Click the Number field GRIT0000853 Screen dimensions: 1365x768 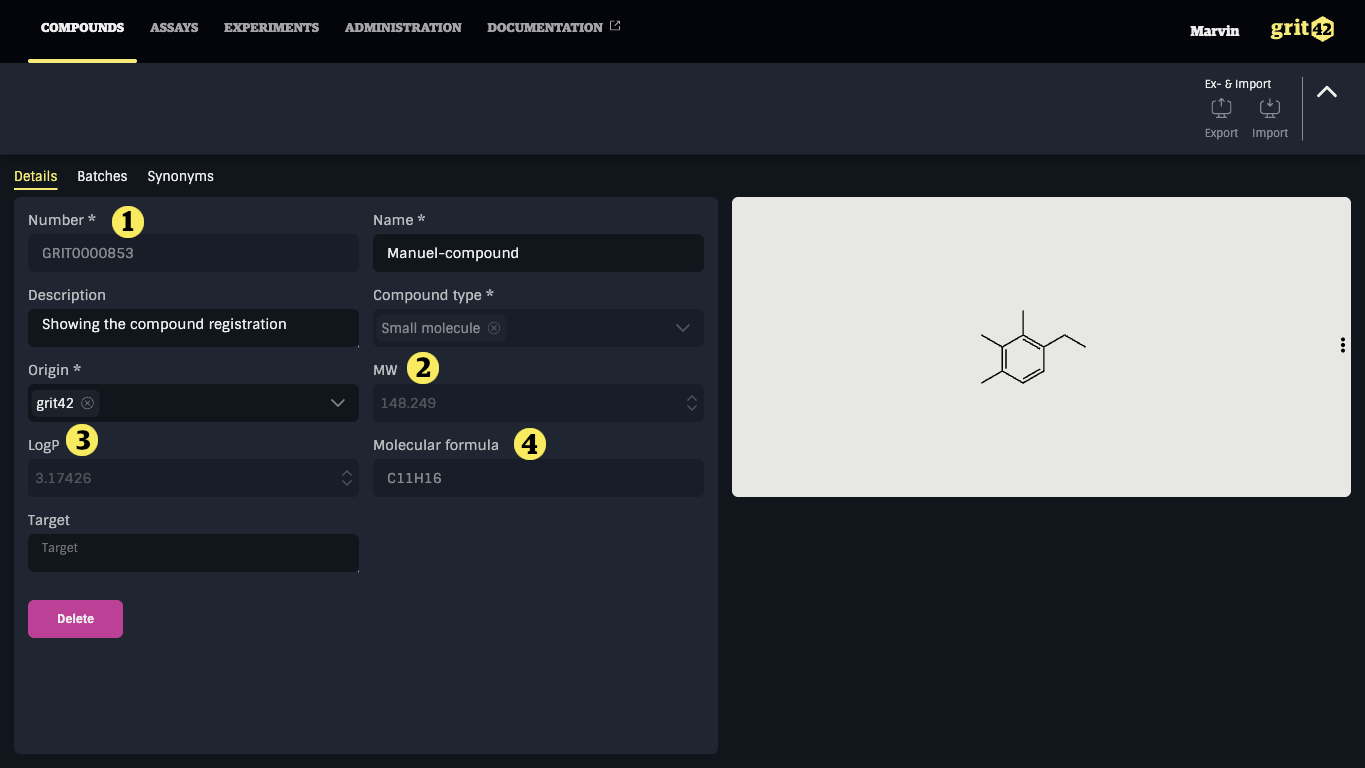coord(193,253)
